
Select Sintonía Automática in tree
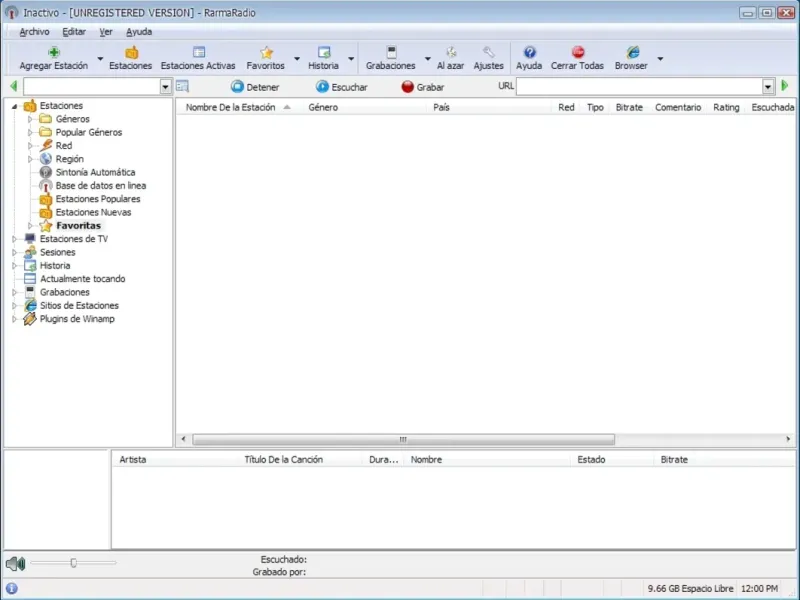95,172
